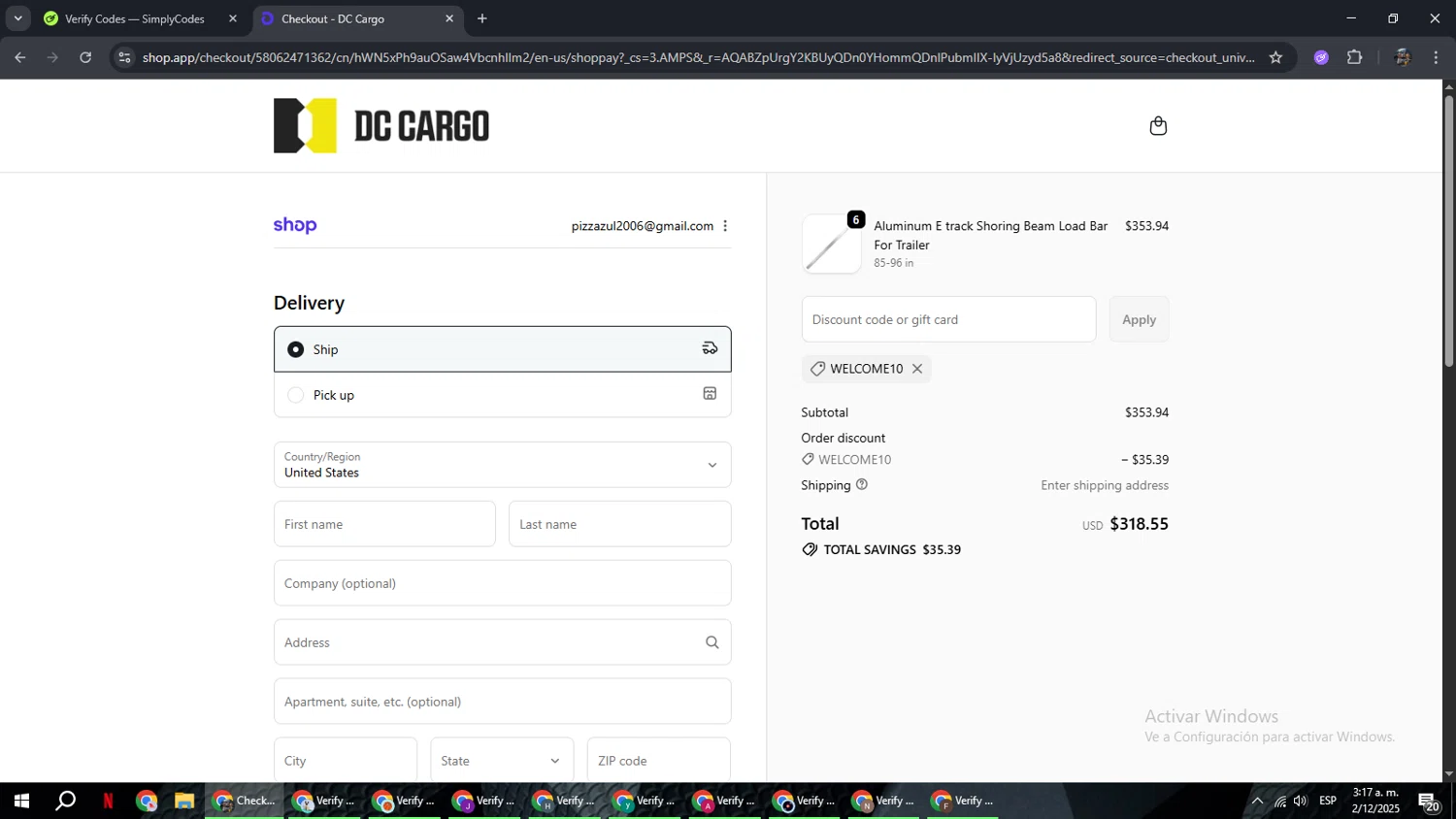Open Chrome three-dot menu
This screenshot has width=1456, height=819.
tap(1436, 57)
